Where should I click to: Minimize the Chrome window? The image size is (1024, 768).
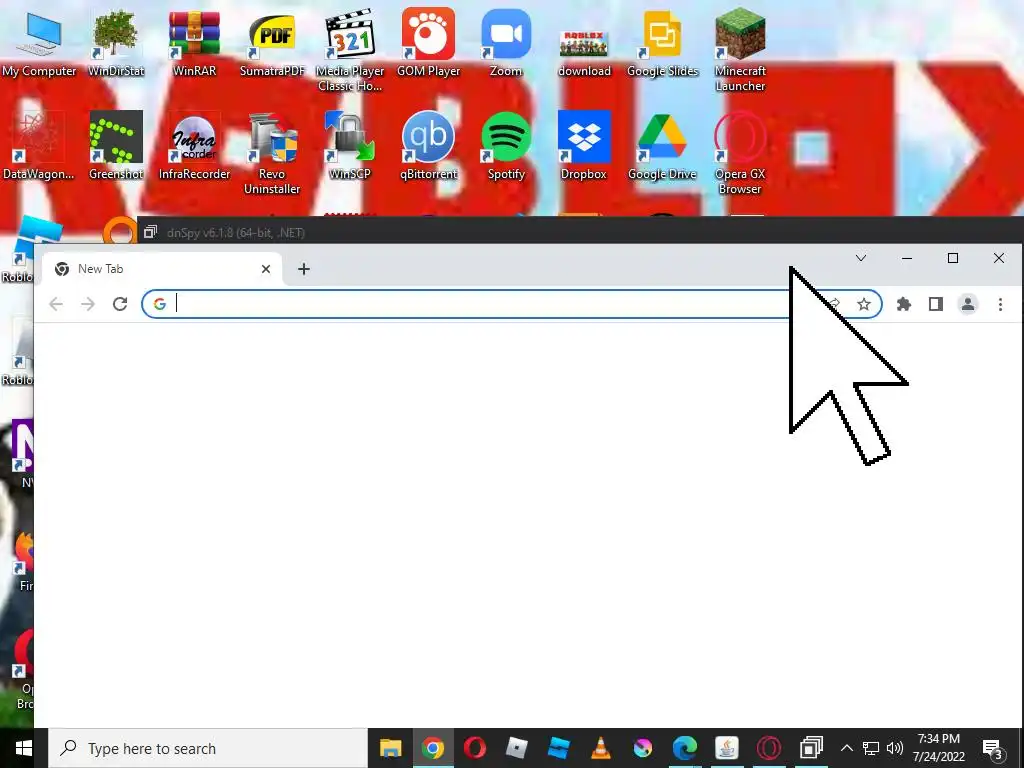click(x=906, y=258)
